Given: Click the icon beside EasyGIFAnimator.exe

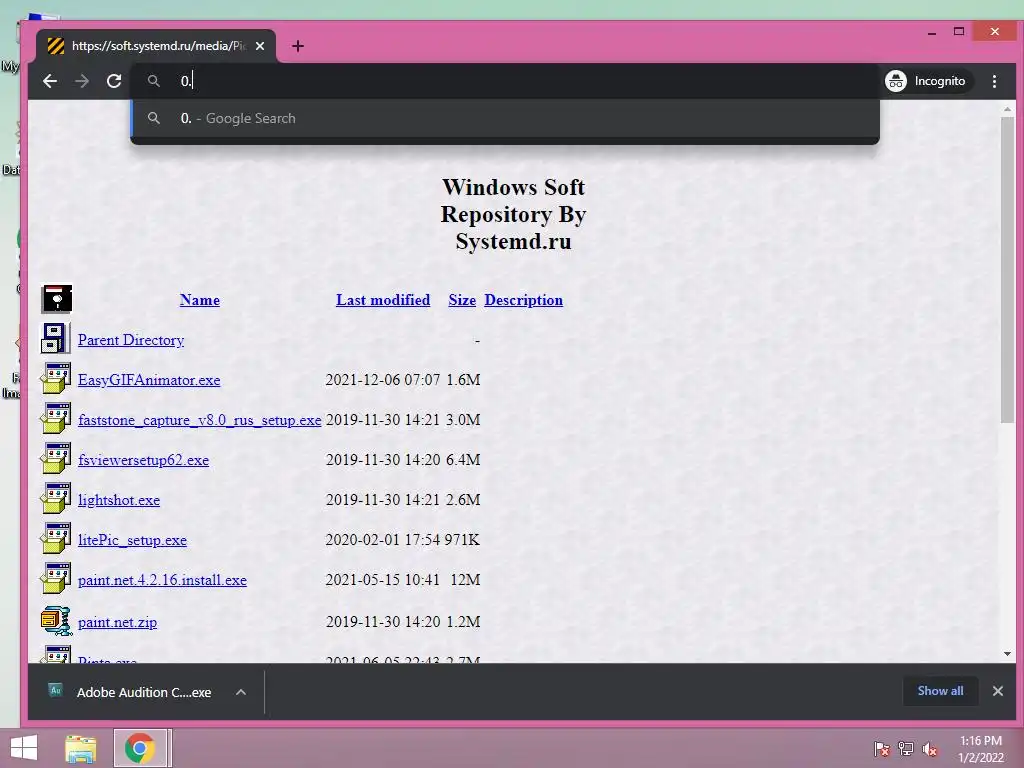Looking at the screenshot, I should click(56, 379).
